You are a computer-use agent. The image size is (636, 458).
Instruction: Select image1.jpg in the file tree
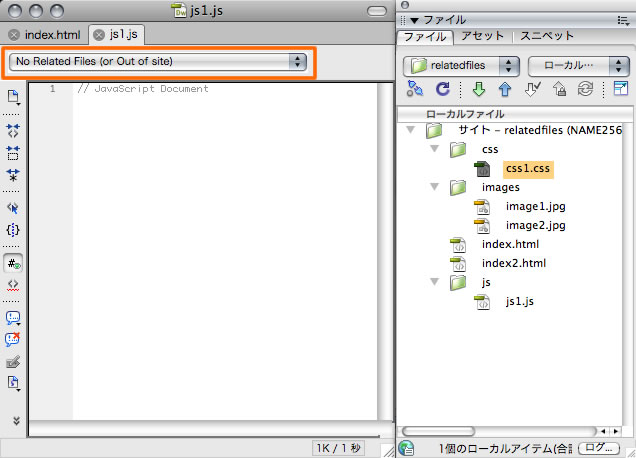[535, 207]
